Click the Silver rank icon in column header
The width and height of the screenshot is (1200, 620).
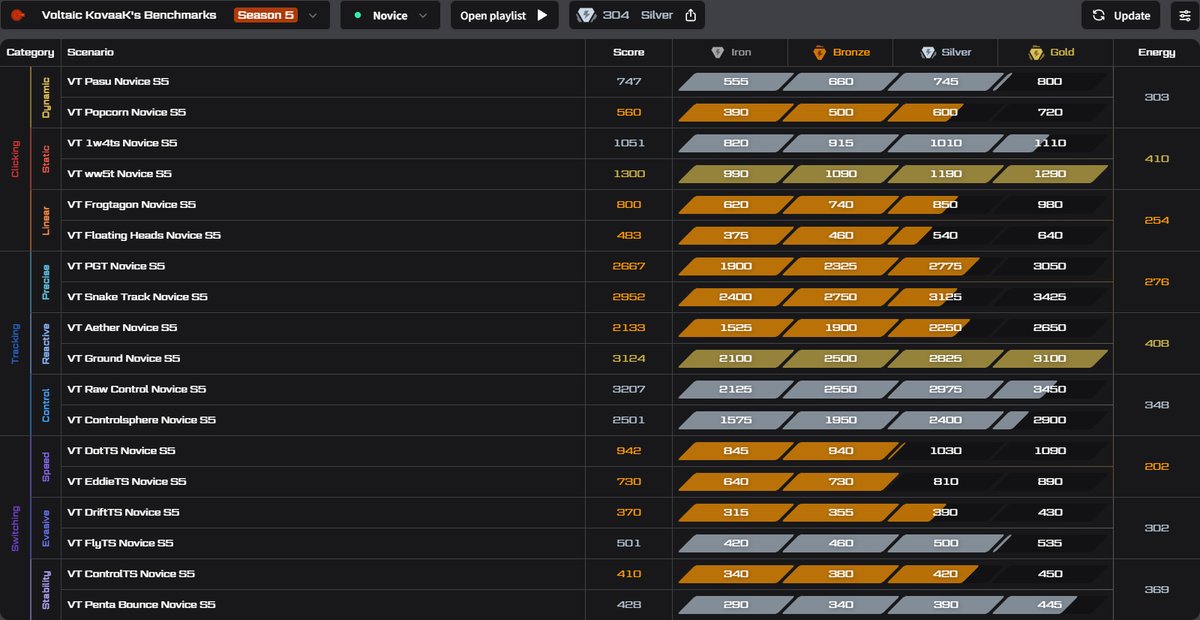(x=928, y=52)
